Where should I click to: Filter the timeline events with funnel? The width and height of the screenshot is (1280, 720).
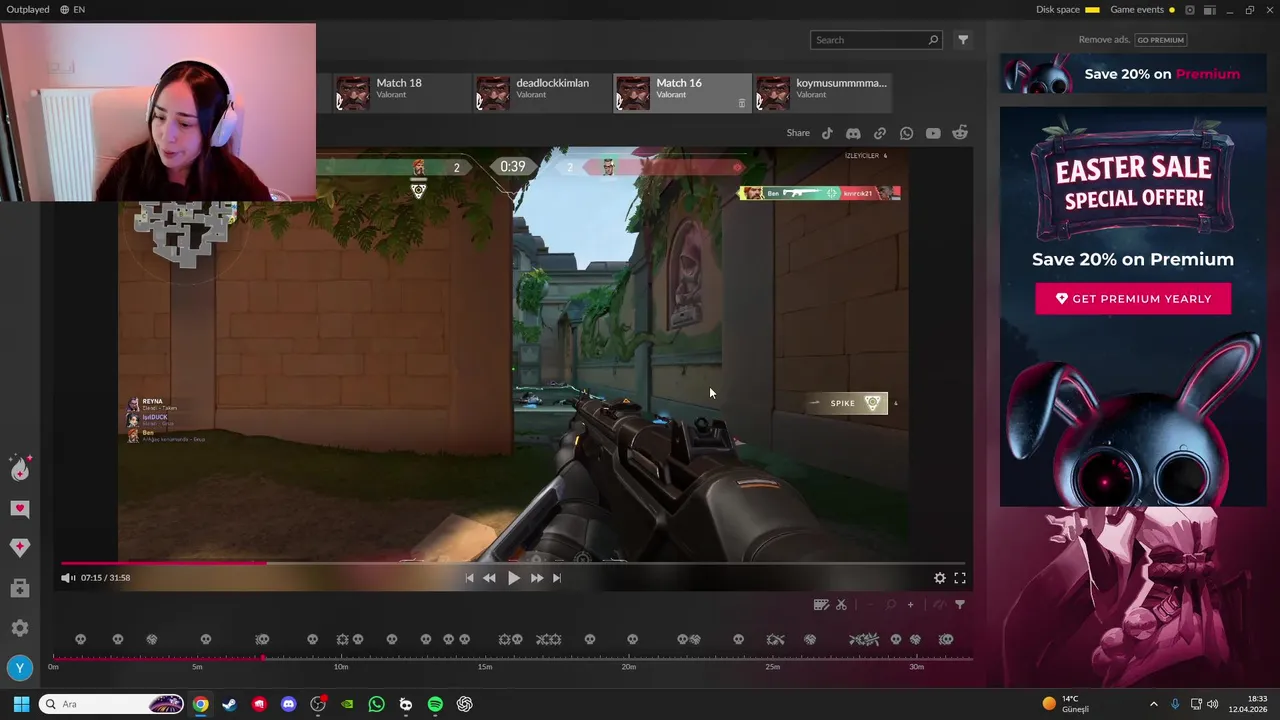960,605
